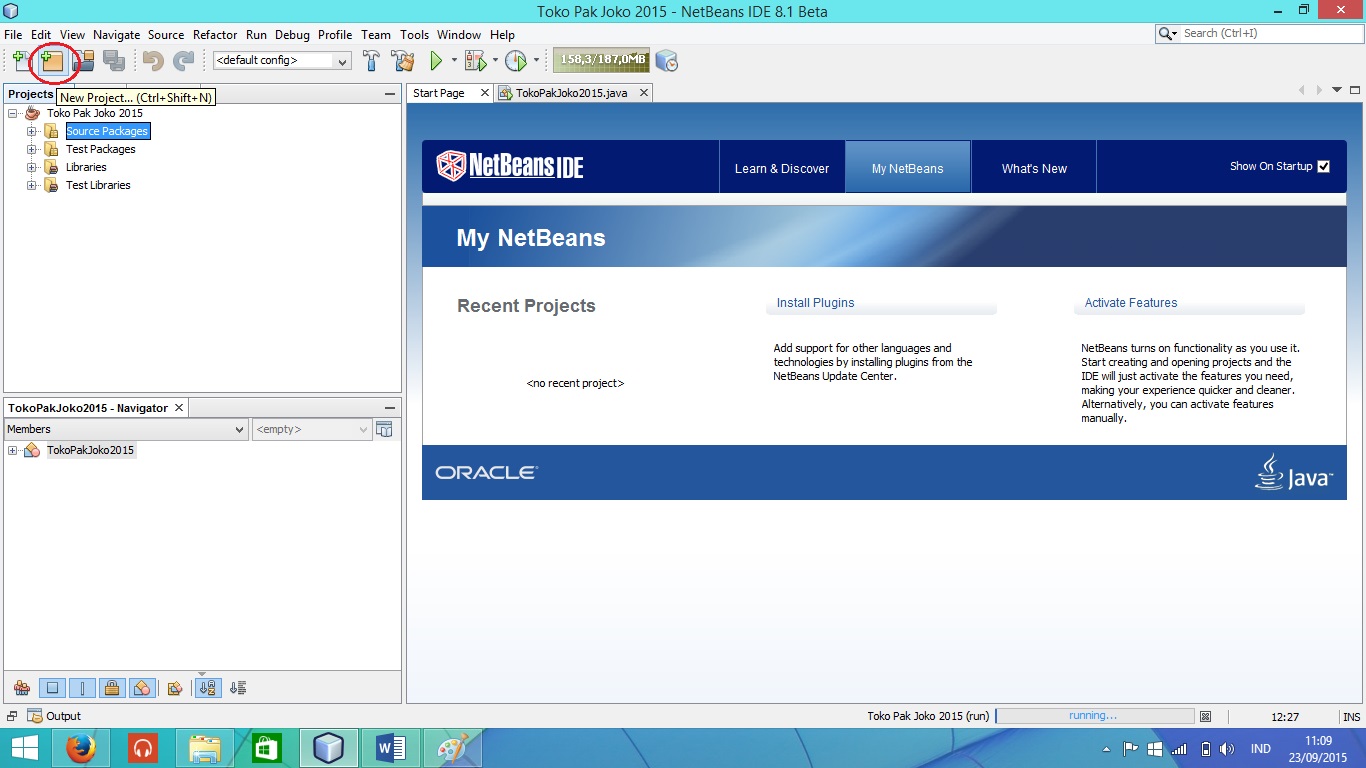The image size is (1366, 768).
Task: Click the Windows Start button
Action: [x=24, y=748]
